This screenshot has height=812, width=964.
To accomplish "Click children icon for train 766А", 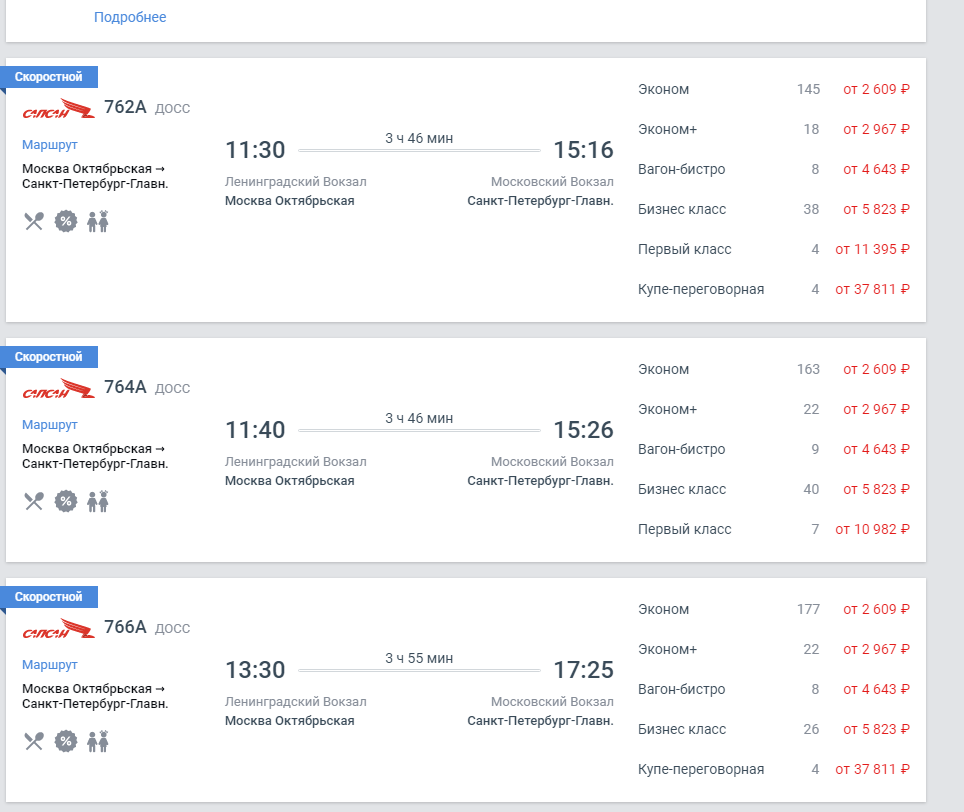I will 98,741.
